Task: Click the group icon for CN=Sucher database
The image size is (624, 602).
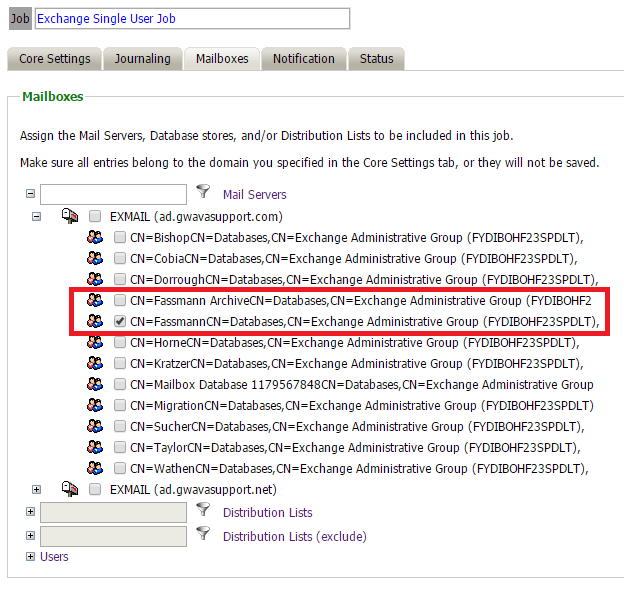Action: click(95, 426)
